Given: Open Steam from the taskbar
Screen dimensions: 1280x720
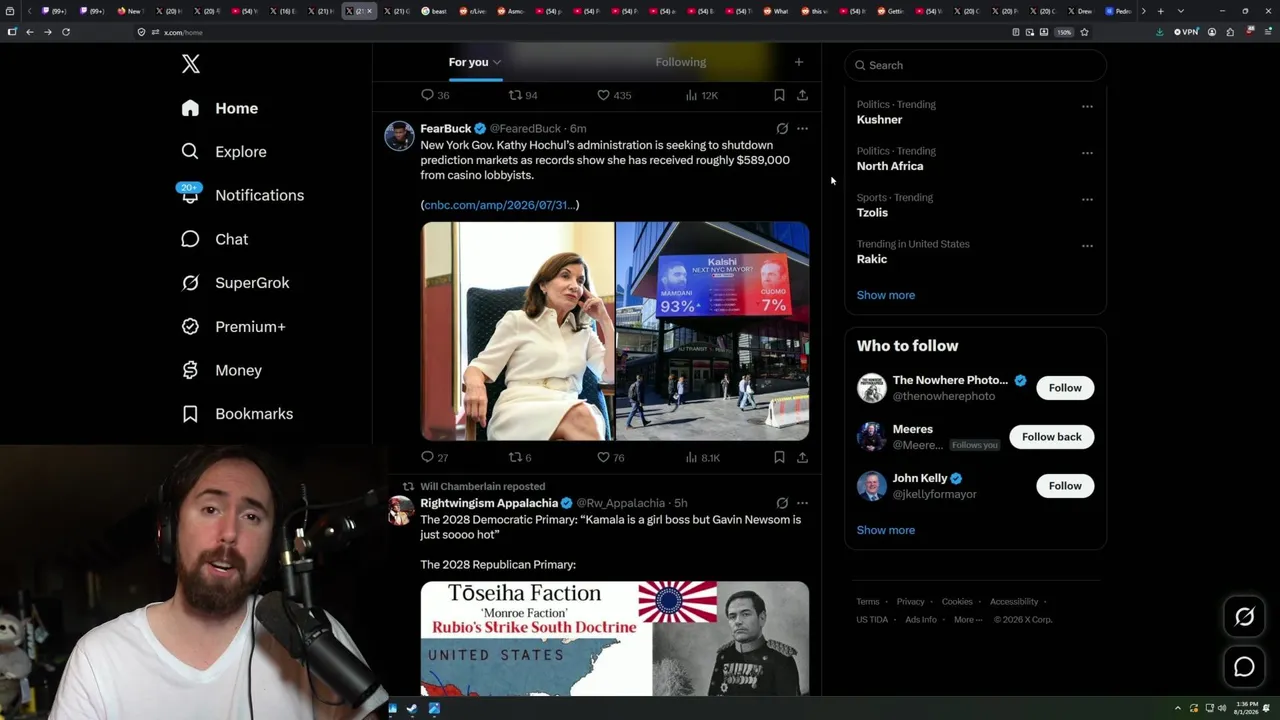Looking at the screenshot, I should (412, 709).
